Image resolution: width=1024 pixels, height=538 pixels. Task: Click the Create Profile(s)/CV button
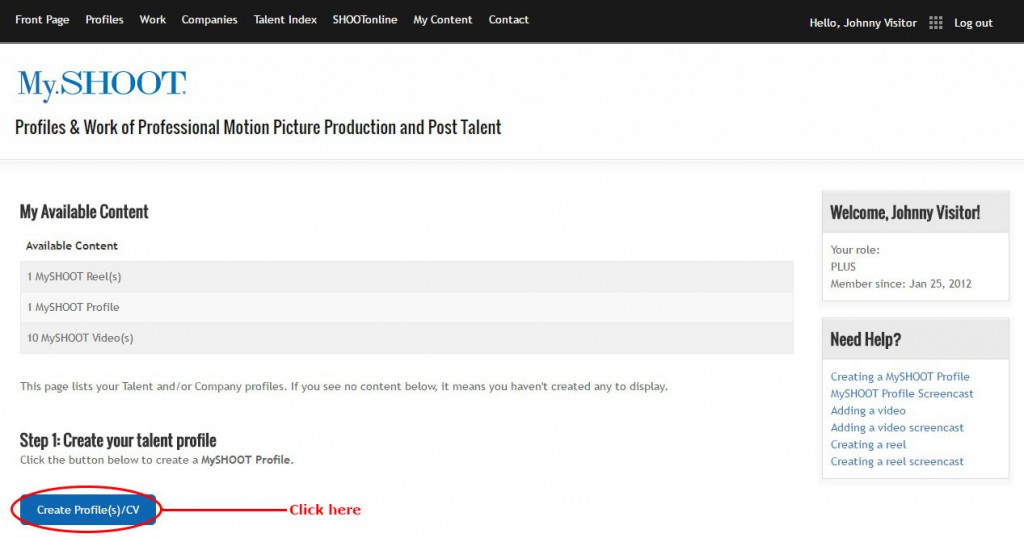(x=88, y=510)
